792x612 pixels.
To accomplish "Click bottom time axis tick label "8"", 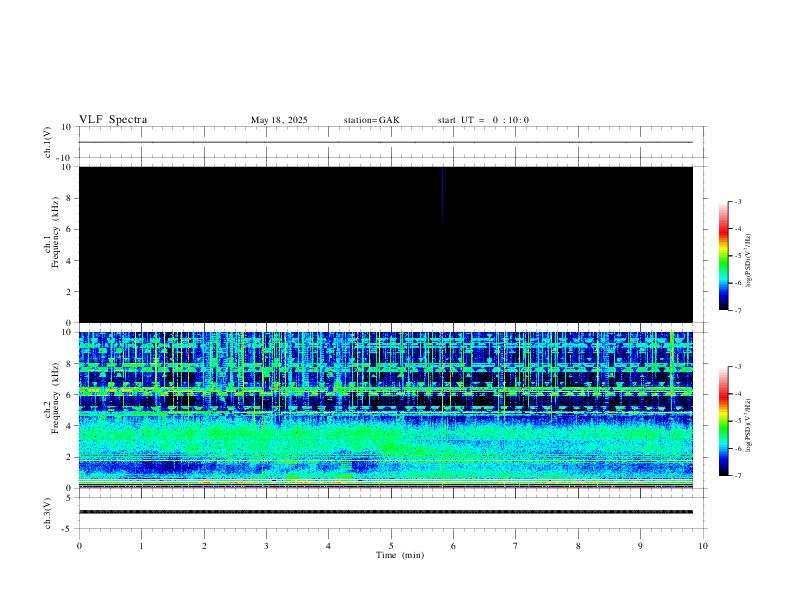I will tap(578, 546).
